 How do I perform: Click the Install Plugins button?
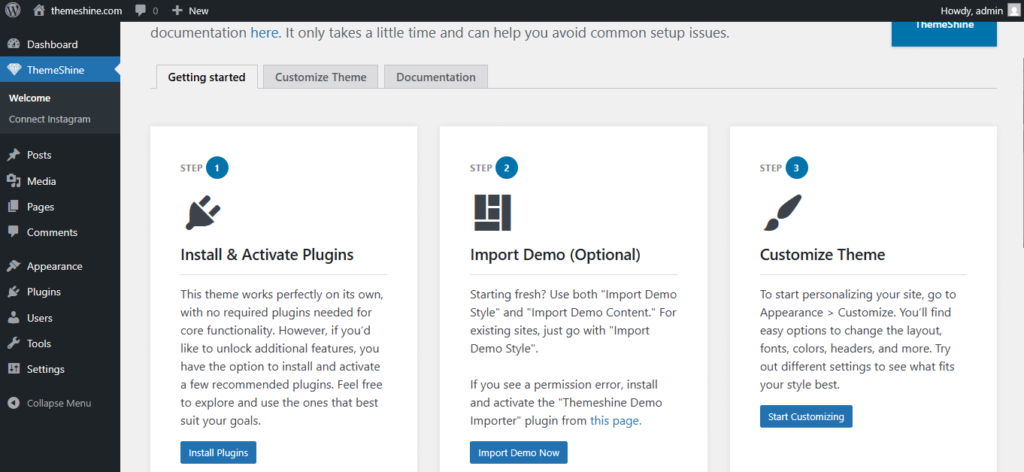pos(218,452)
